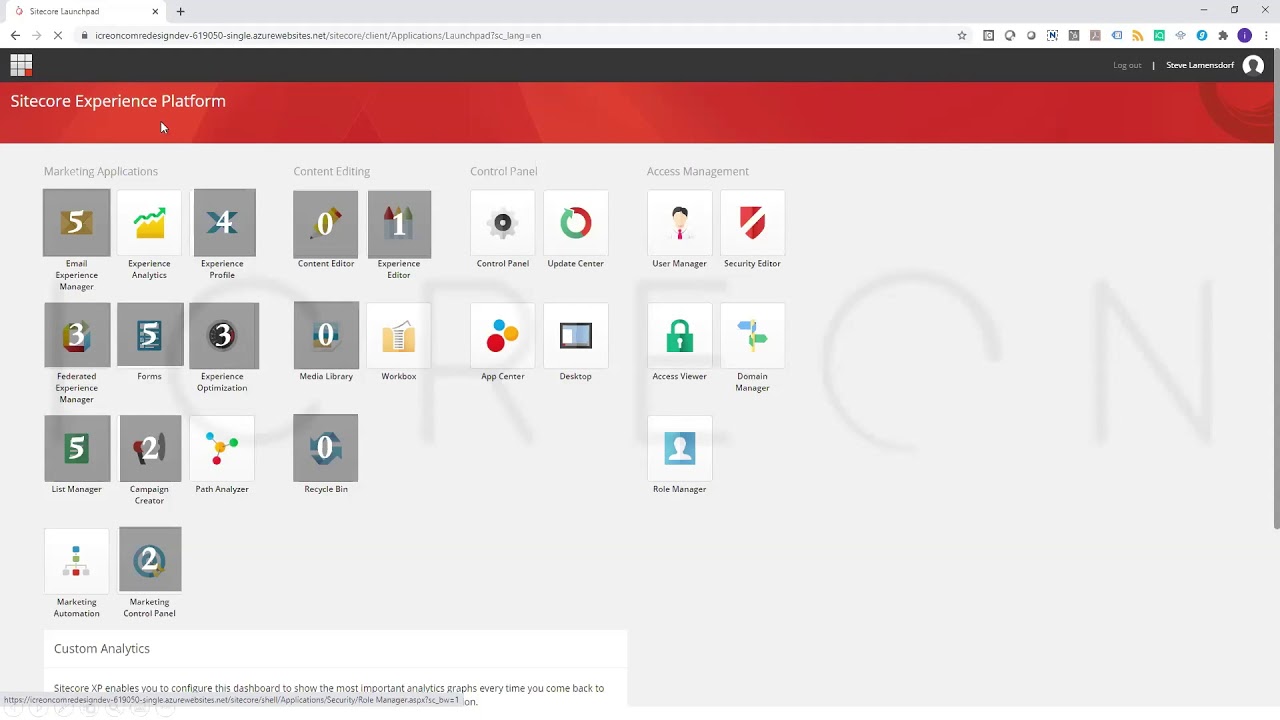This screenshot has height=720, width=1280.
Task: Open the browser extensions puzzle icon
Action: 1223,35
